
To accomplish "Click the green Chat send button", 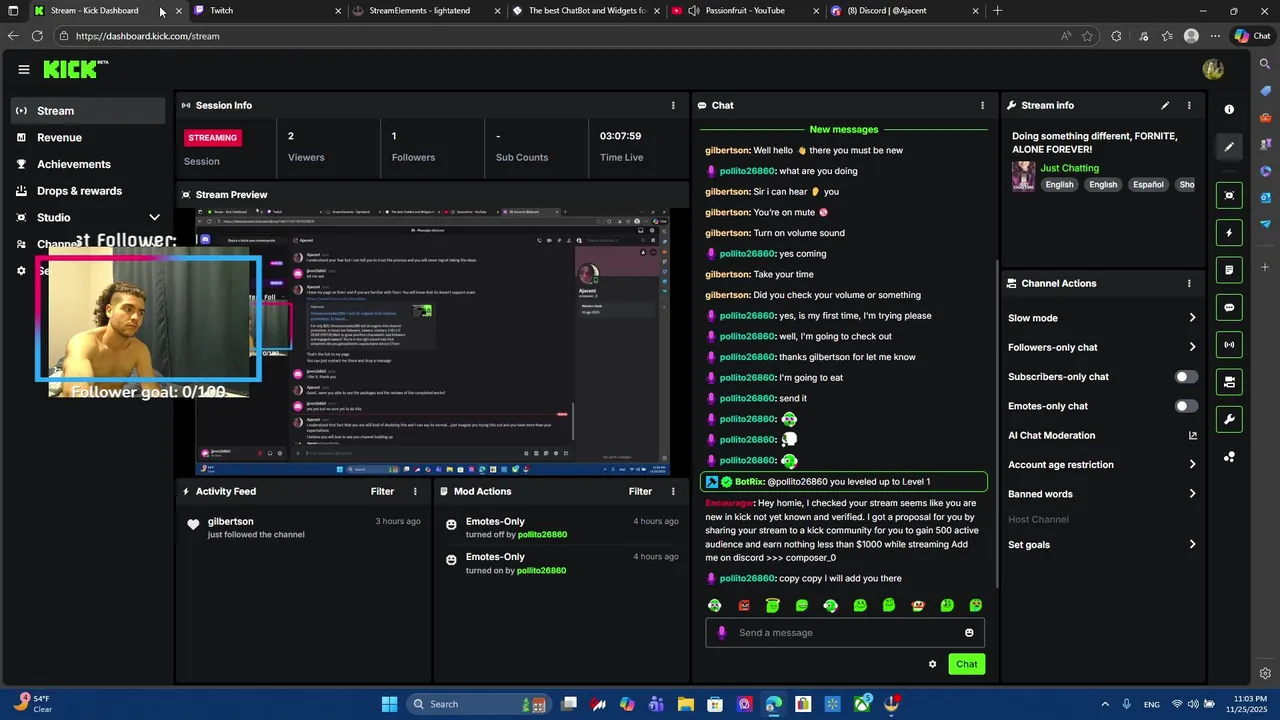I will 966,664.
